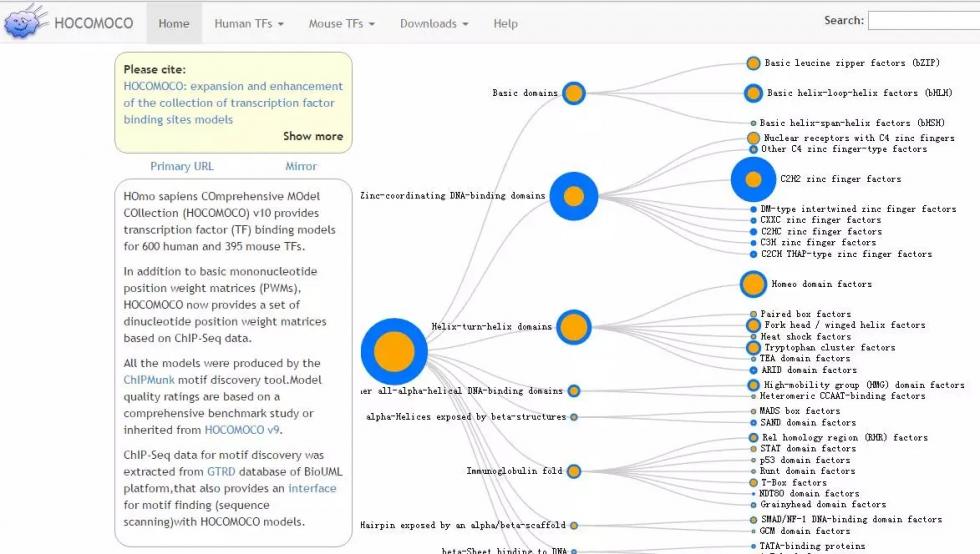This screenshot has width=980, height=554.
Task: Open the Help menu item
Action: tap(505, 23)
